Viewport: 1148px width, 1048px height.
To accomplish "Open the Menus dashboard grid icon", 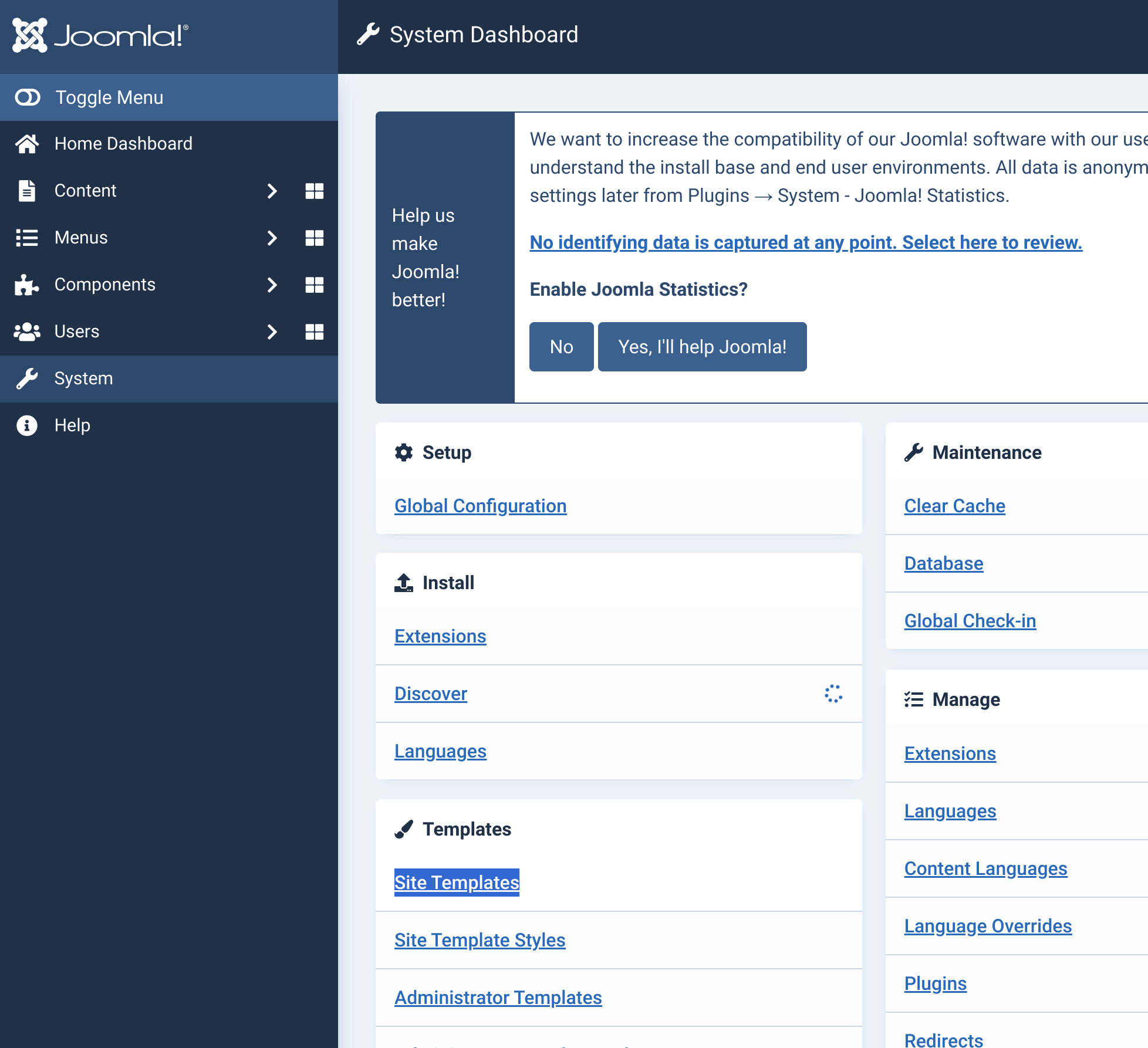I will coord(315,238).
